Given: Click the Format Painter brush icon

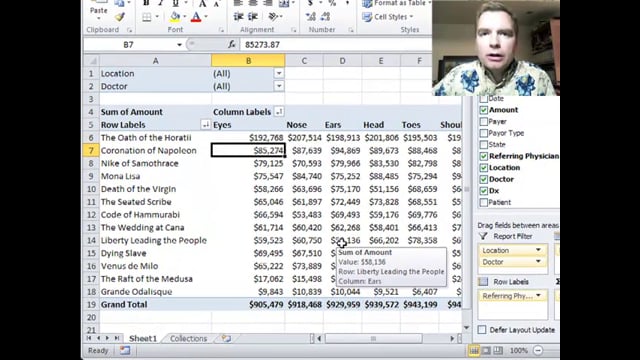Looking at the screenshot, I should click(x=120, y=17).
